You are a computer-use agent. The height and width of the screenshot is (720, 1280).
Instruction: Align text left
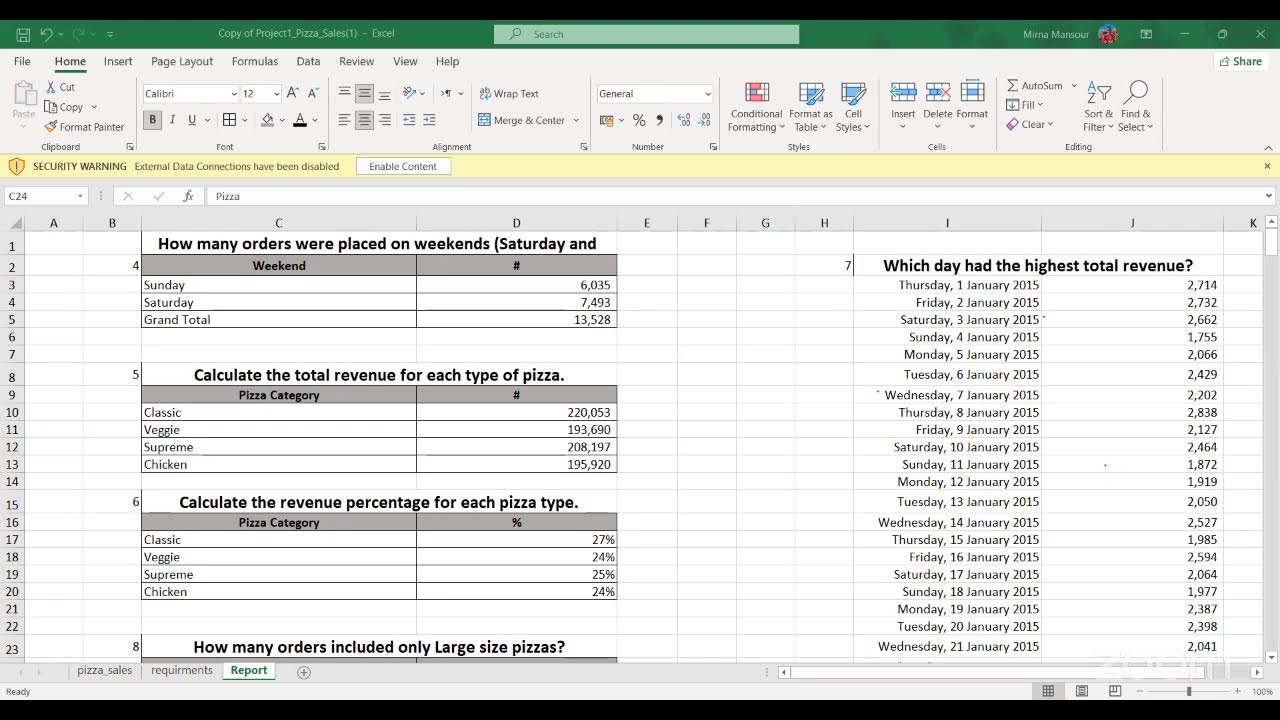[x=344, y=120]
